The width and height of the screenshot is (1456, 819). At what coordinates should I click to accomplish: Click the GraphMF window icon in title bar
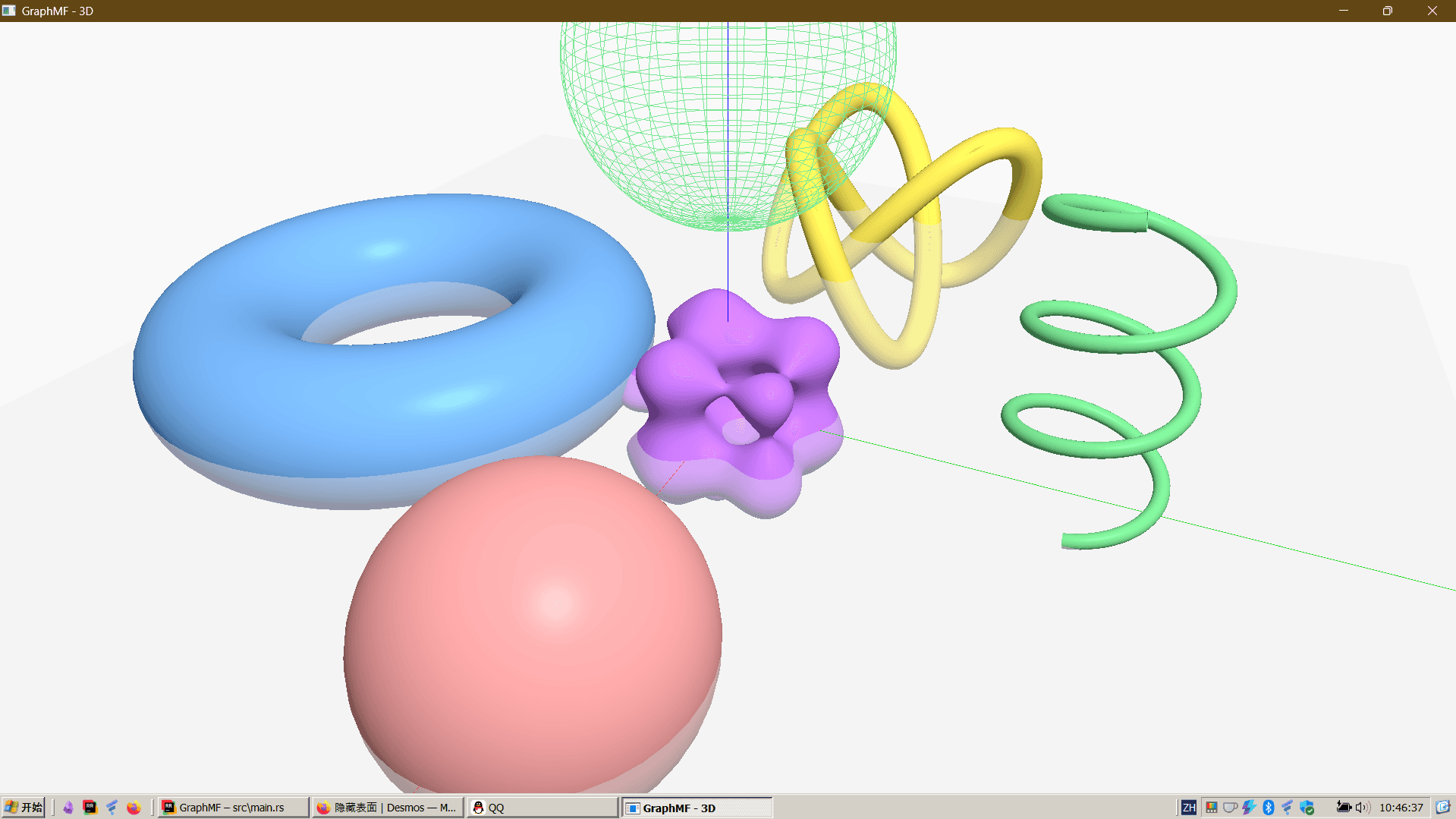coord(9,11)
